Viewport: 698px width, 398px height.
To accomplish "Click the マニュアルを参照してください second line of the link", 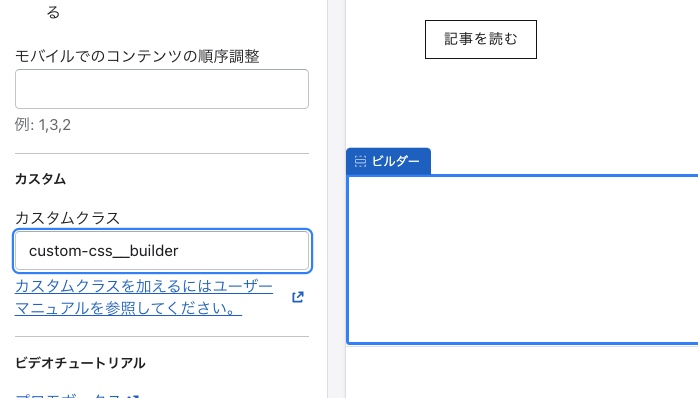I will coord(128,308).
